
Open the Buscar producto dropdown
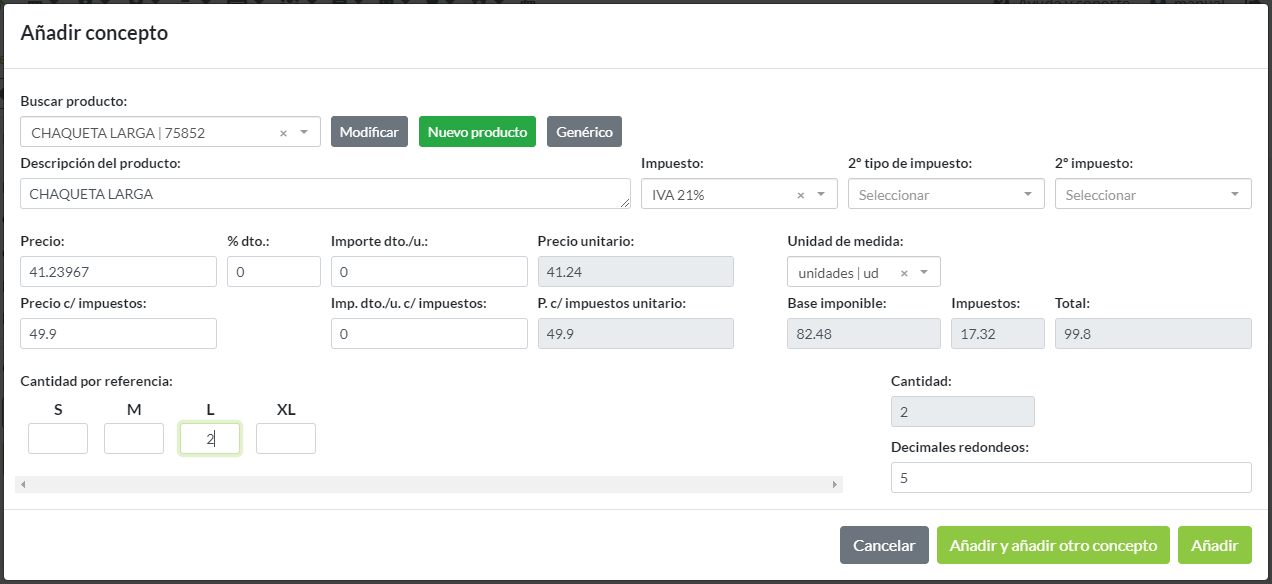coord(304,132)
